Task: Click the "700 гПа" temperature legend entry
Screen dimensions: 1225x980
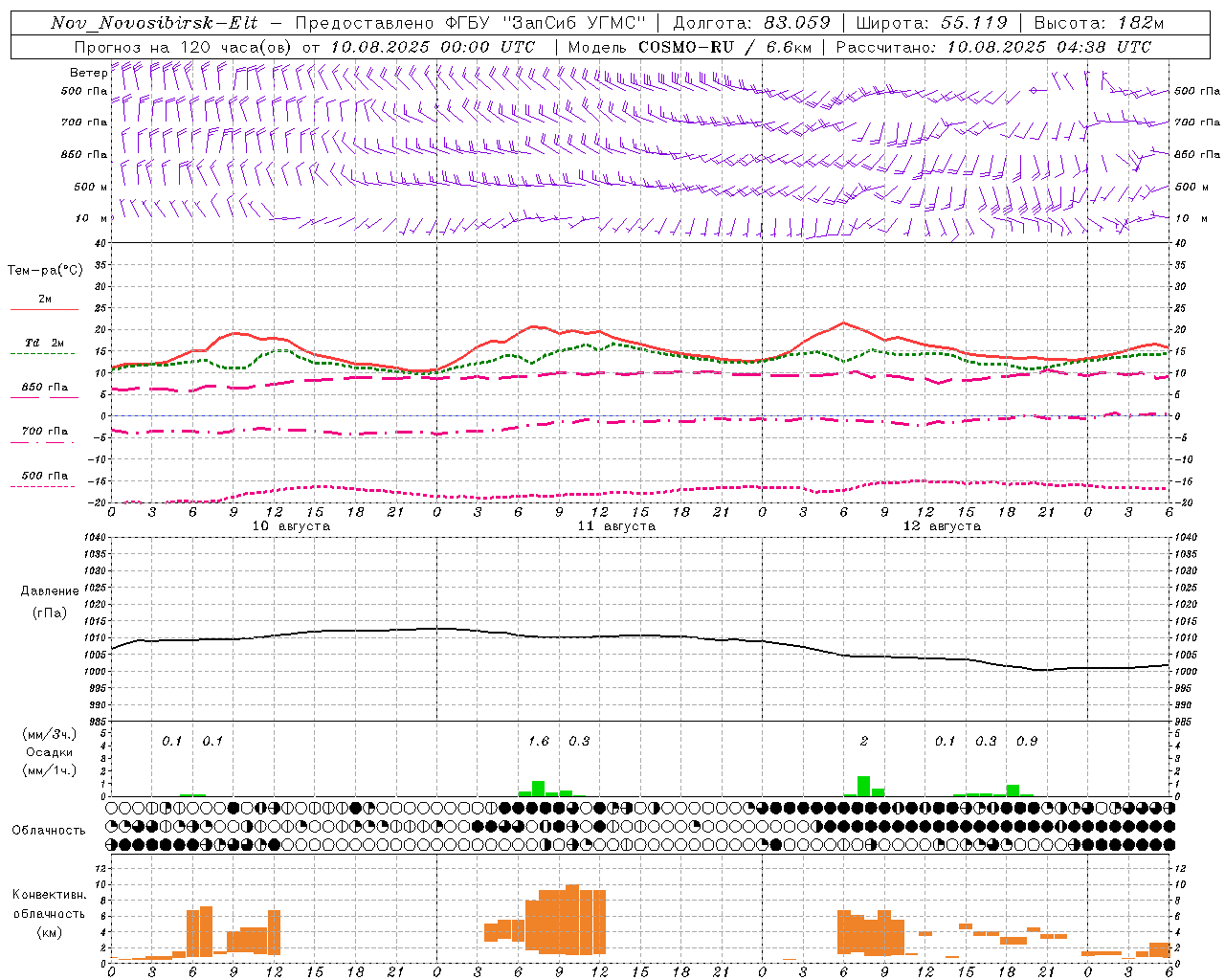Action: coord(45,432)
